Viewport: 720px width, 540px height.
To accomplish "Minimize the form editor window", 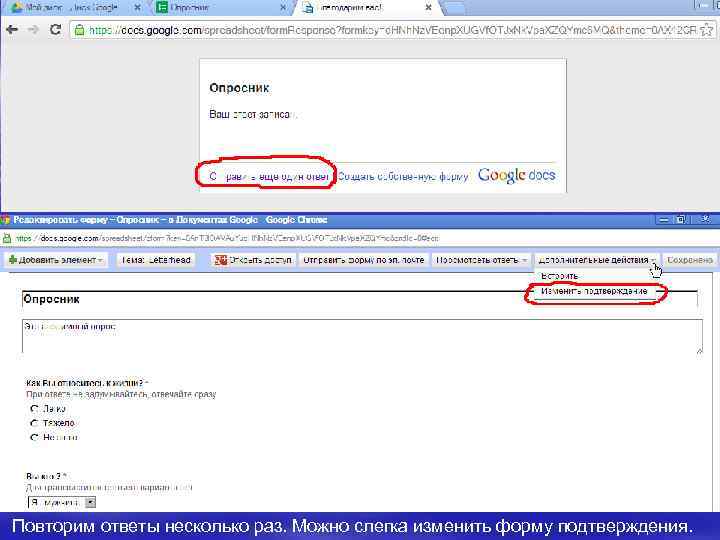I will pyautogui.click(x=664, y=220).
